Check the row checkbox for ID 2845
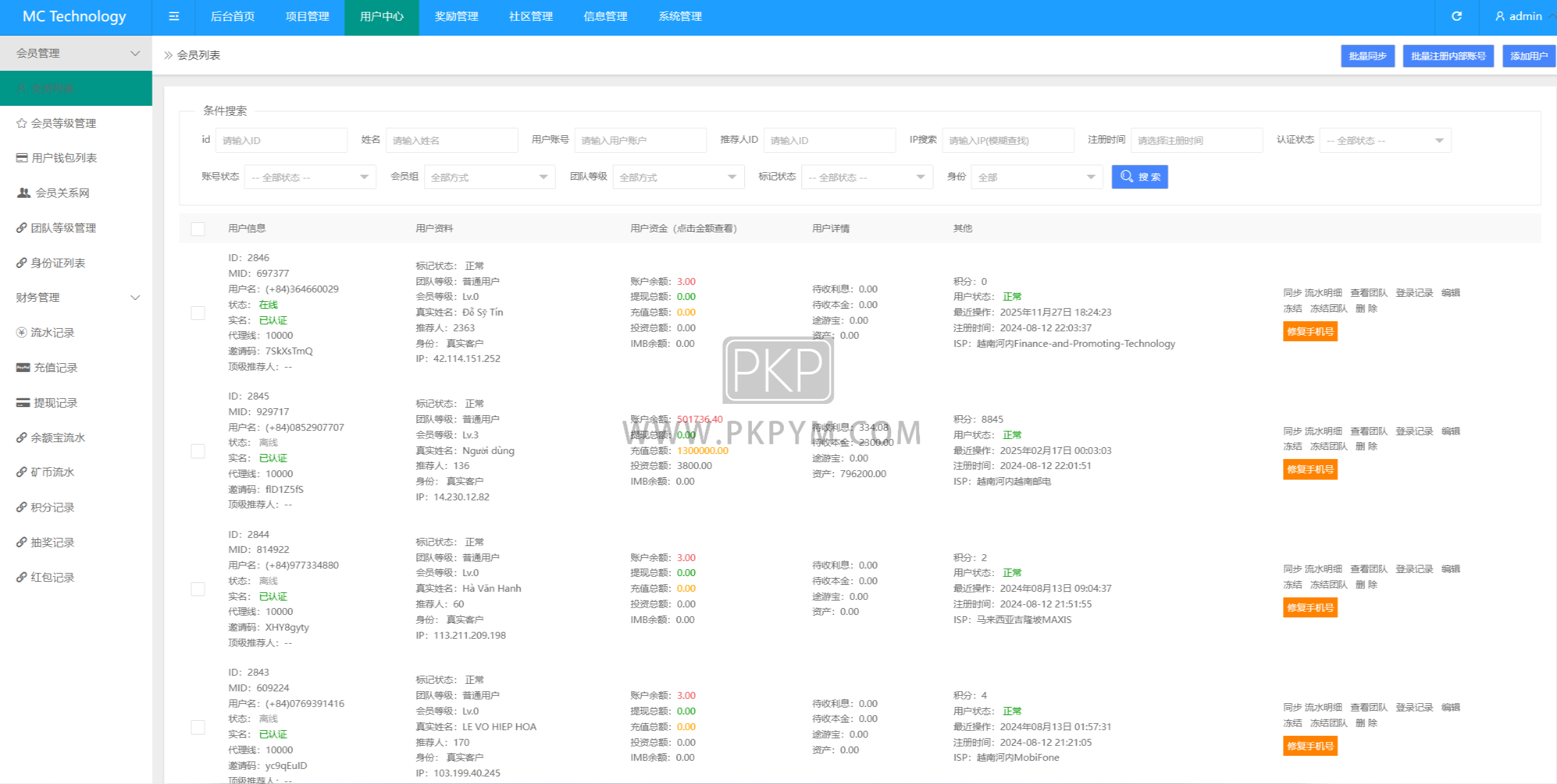This screenshot has width=1557, height=784. pyautogui.click(x=198, y=451)
